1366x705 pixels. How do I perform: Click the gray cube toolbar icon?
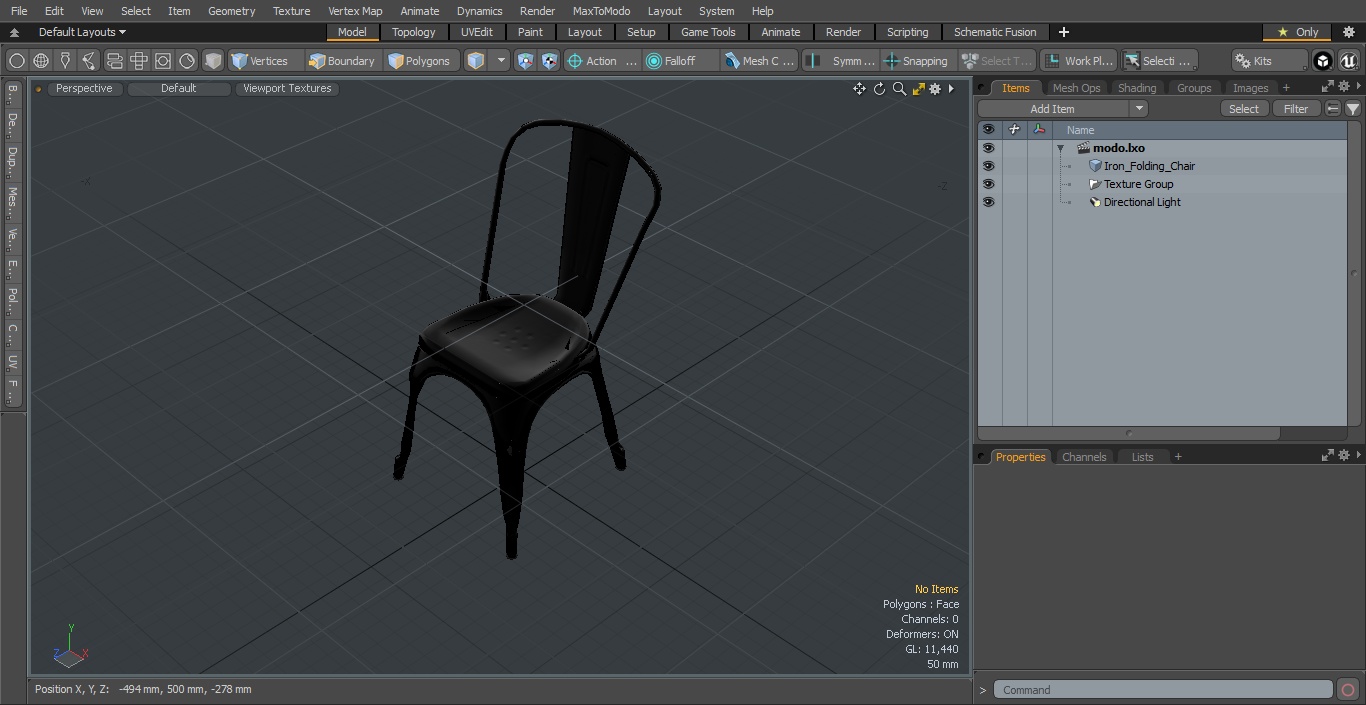coord(213,61)
